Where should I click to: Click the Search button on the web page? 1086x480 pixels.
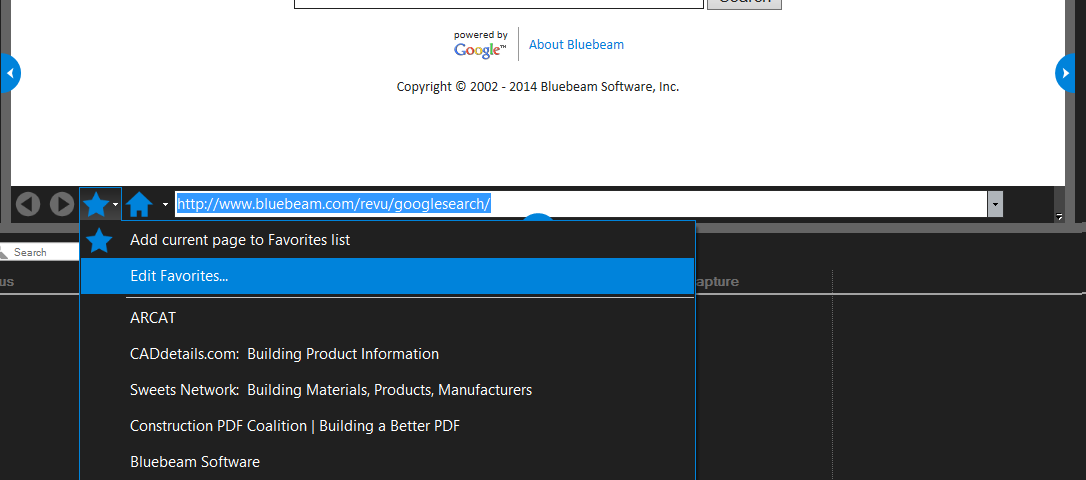coord(744,3)
